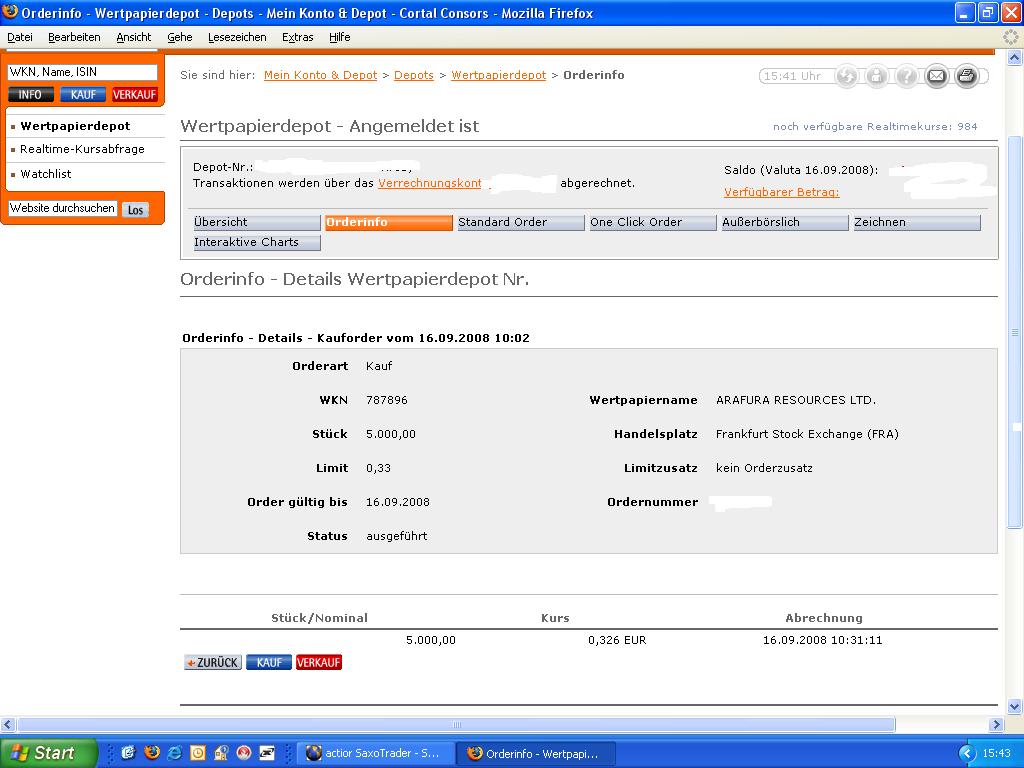Select the Orderinfo tab
This screenshot has height=768, width=1024.
[x=389, y=222]
